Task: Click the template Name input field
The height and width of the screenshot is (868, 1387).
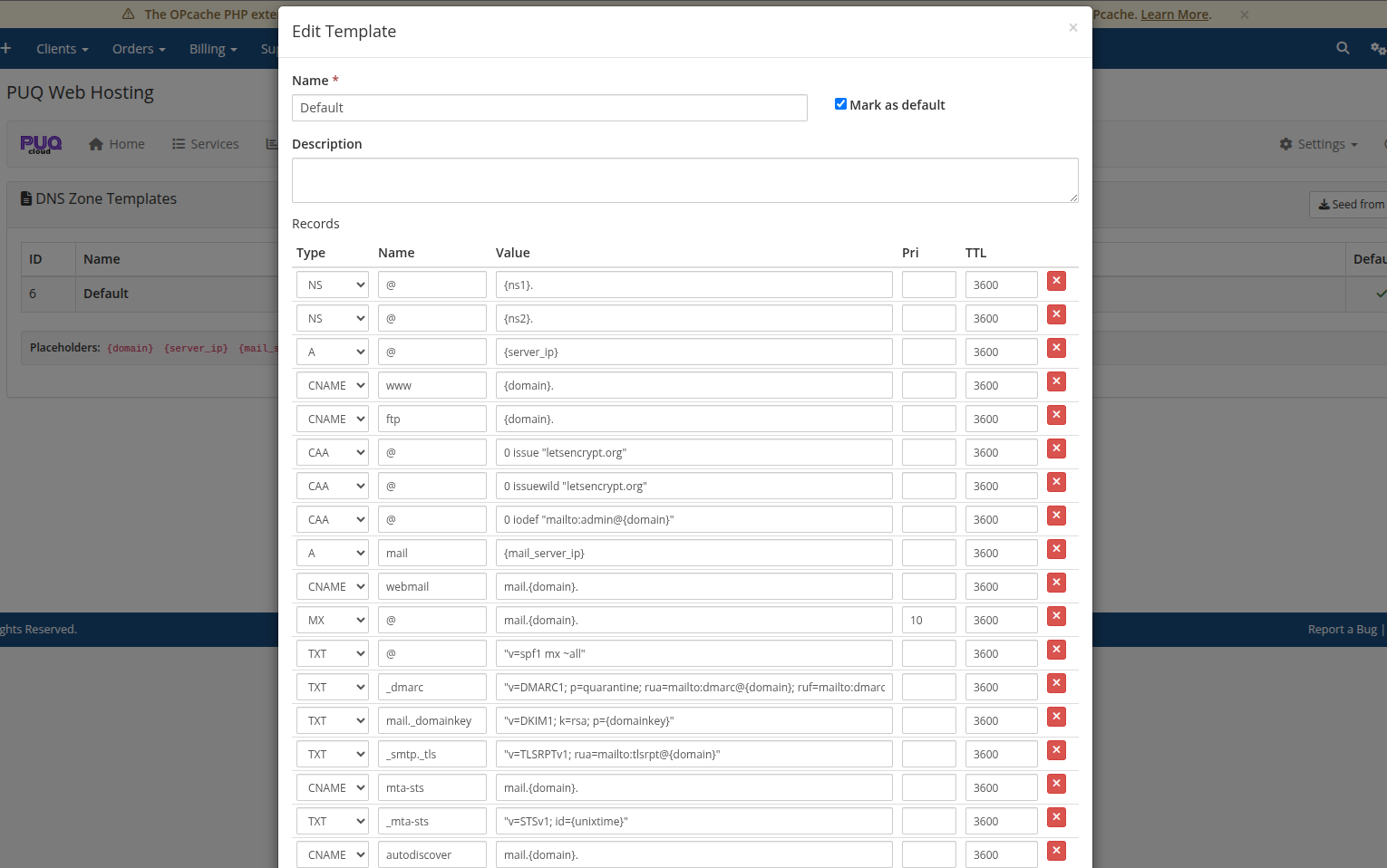Action: (549, 108)
